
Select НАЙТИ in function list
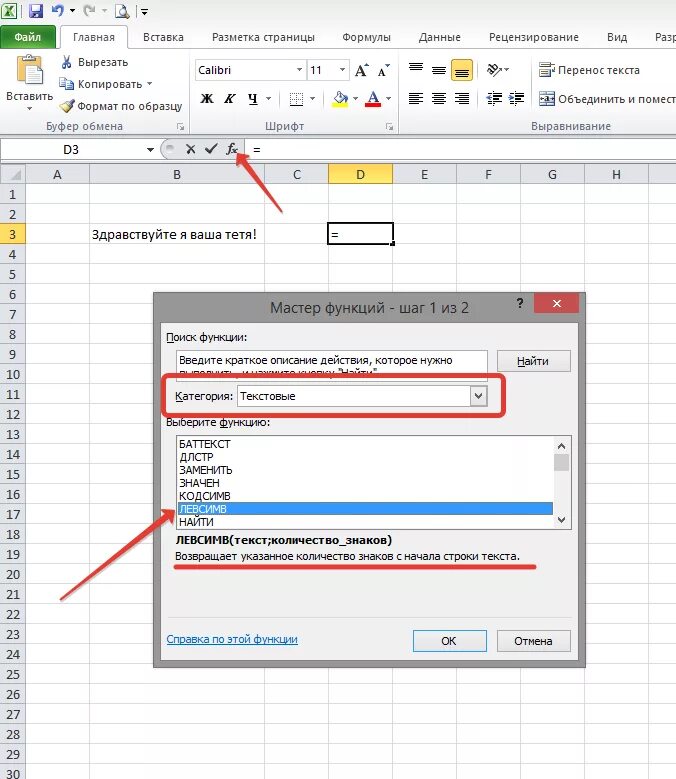365,522
